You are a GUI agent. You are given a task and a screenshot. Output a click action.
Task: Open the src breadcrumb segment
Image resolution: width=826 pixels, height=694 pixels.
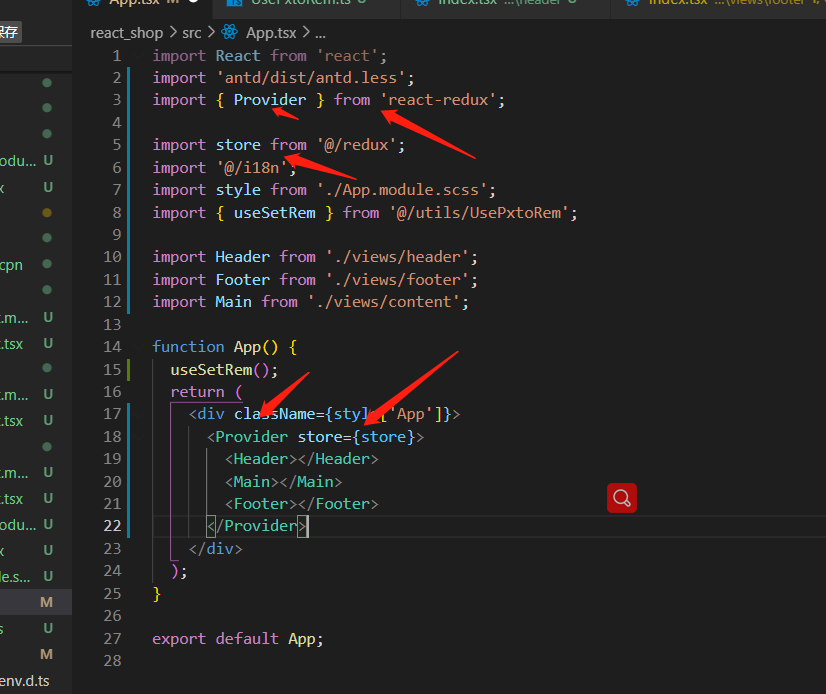[x=192, y=33]
